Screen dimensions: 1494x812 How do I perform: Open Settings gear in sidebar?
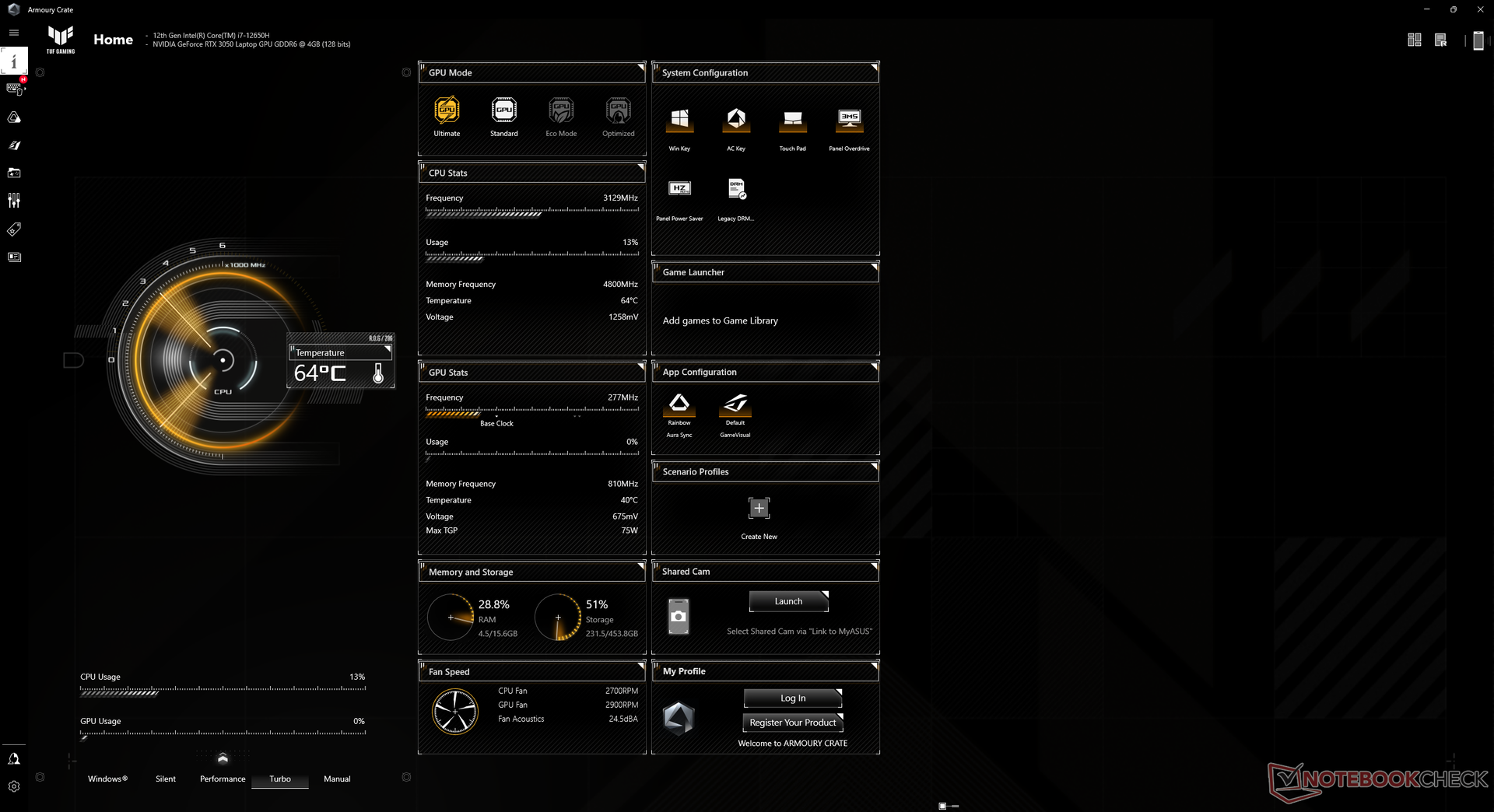(14, 786)
